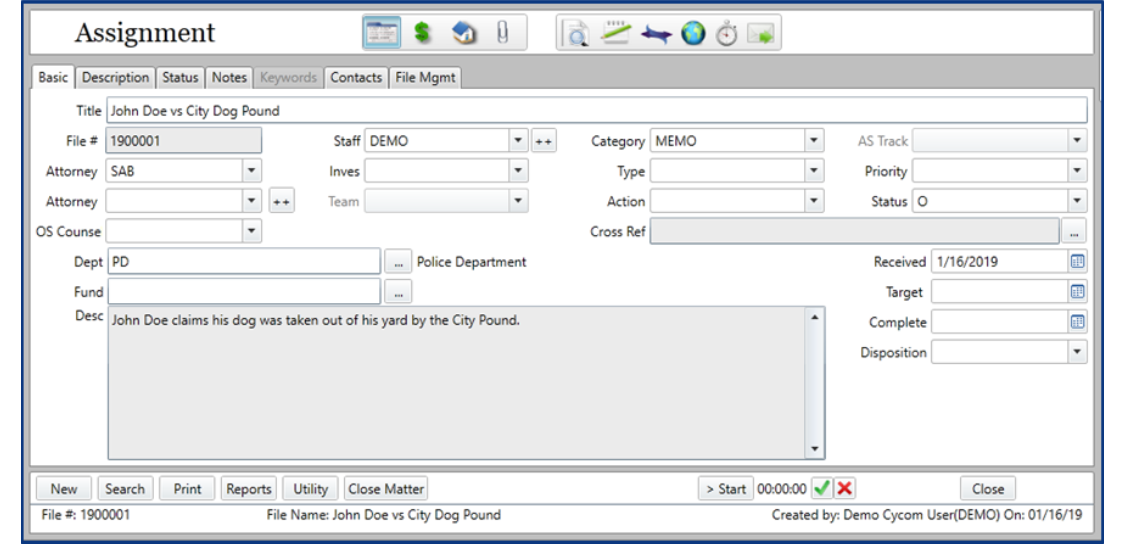The height and width of the screenshot is (545, 1125).
Task: Click Desc scrollbar down arrow
Action: 814,450
